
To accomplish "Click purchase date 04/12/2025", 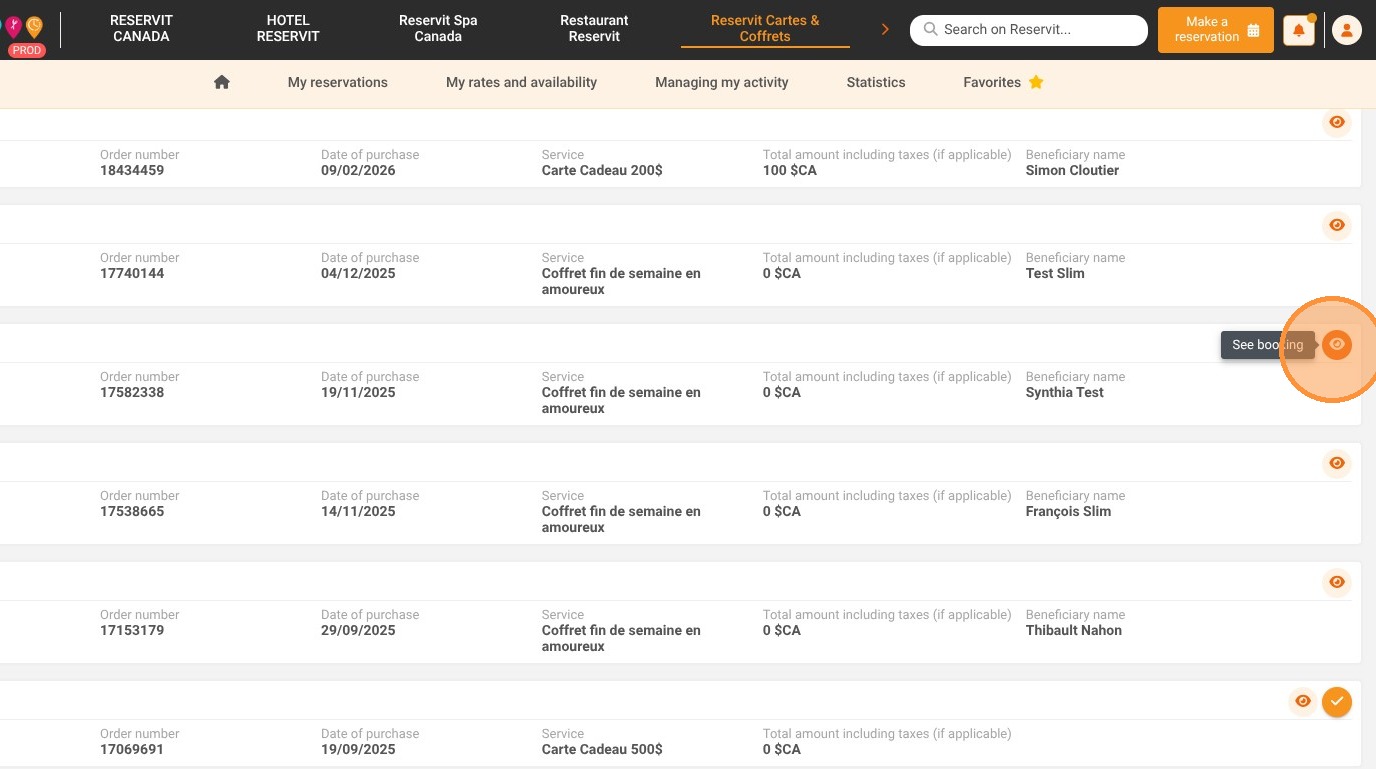I will tap(358, 273).
